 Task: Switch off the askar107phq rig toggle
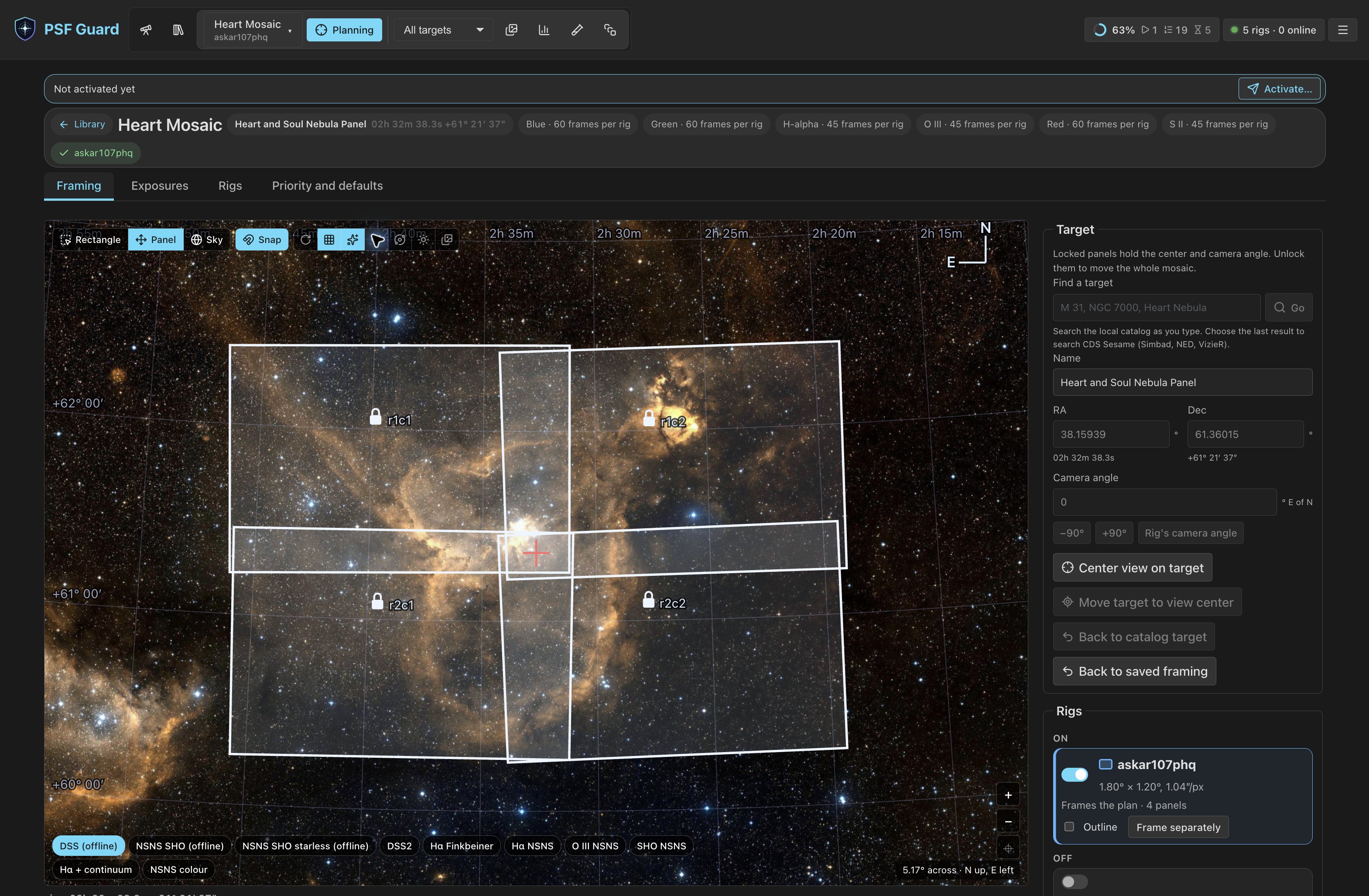coord(1074,775)
